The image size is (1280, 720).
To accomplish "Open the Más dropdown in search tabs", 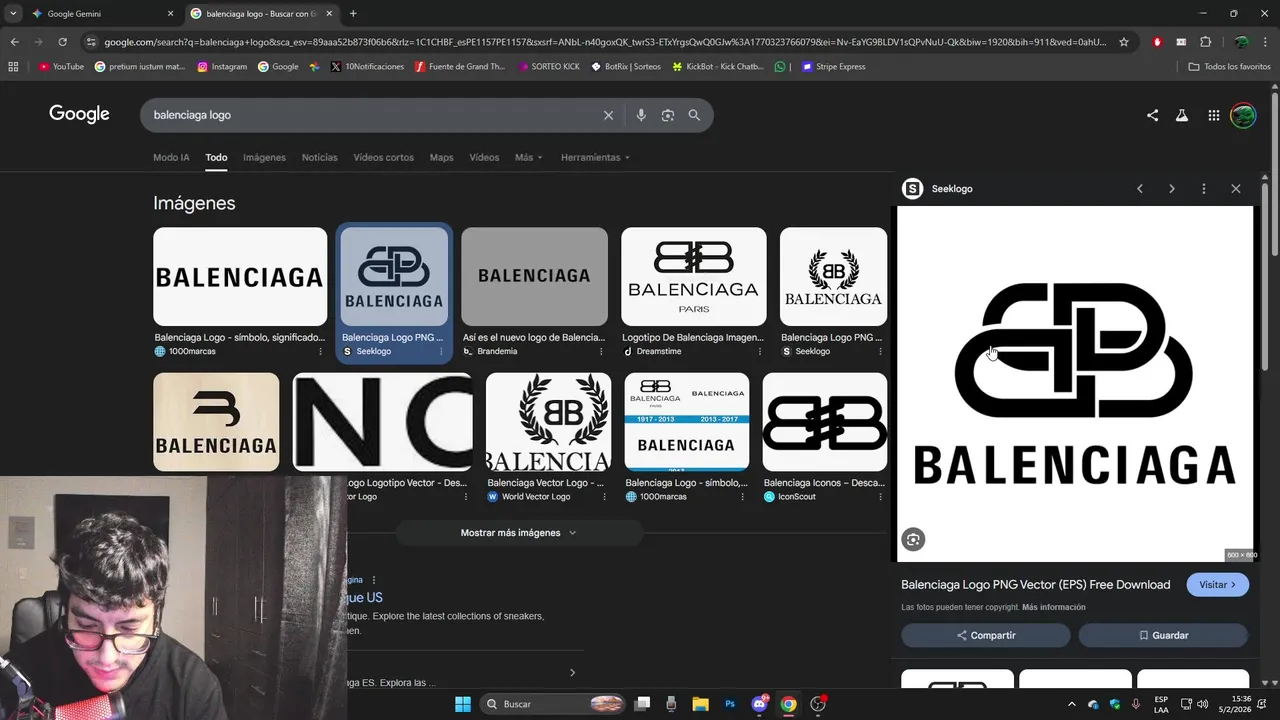I will 528,158.
